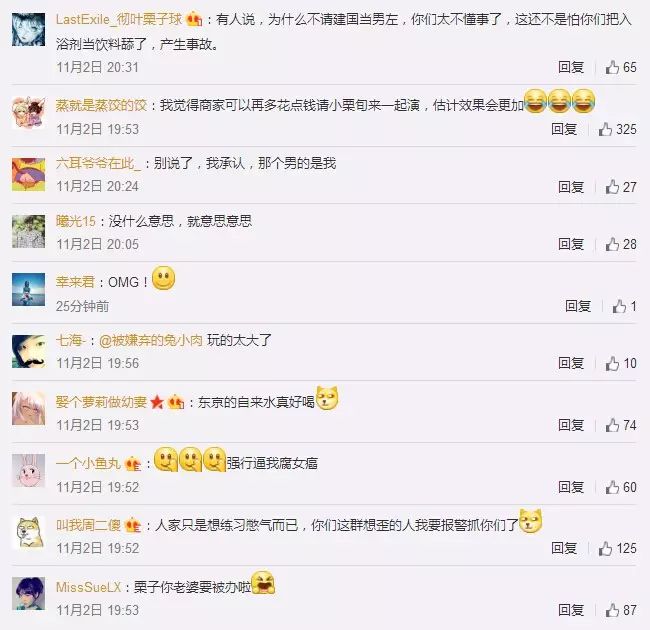Open LastExile_彻叶栗子球 profile username
The image size is (650, 630).
pos(119,19)
